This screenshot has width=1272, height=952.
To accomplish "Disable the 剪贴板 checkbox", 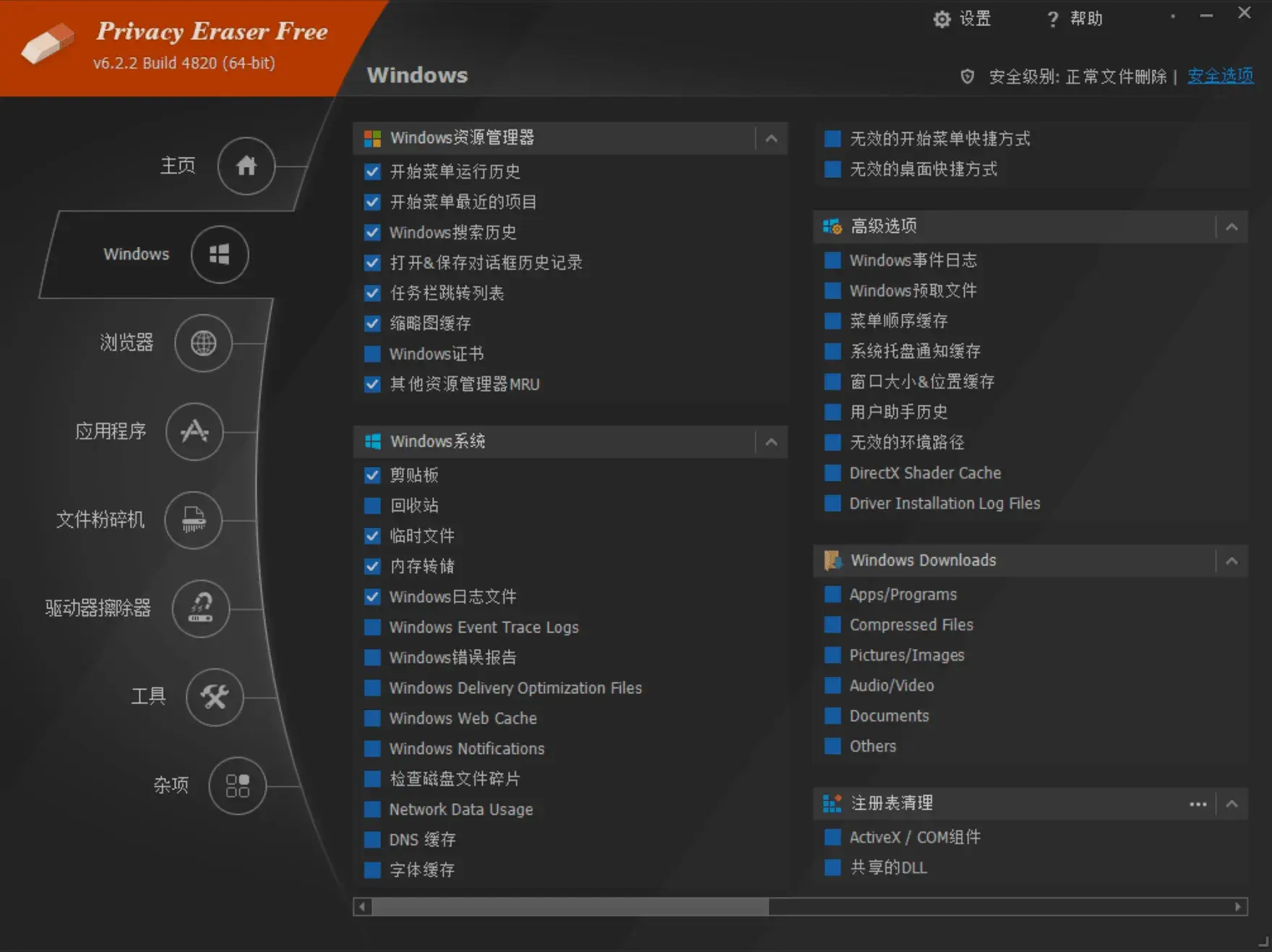I will pyautogui.click(x=372, y=475).
